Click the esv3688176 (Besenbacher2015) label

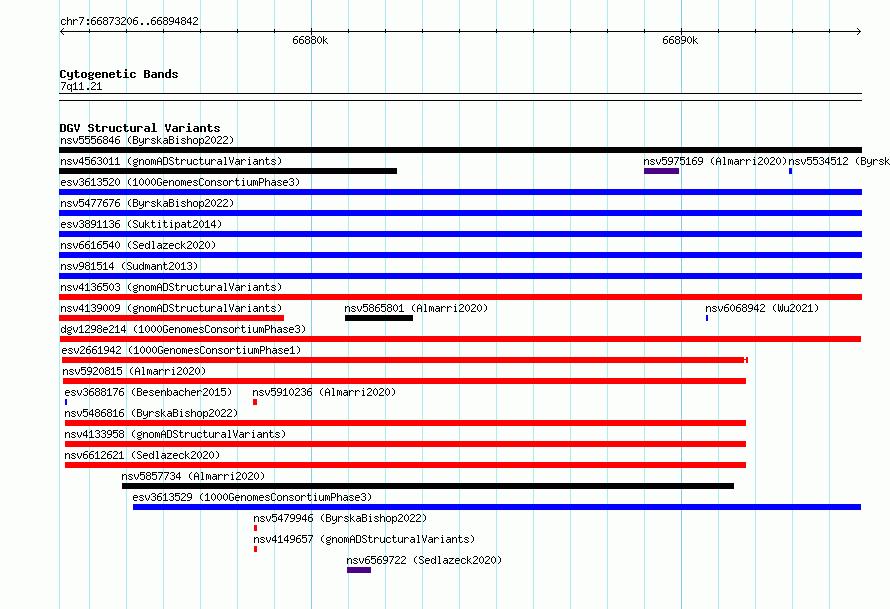pos(148,392)
